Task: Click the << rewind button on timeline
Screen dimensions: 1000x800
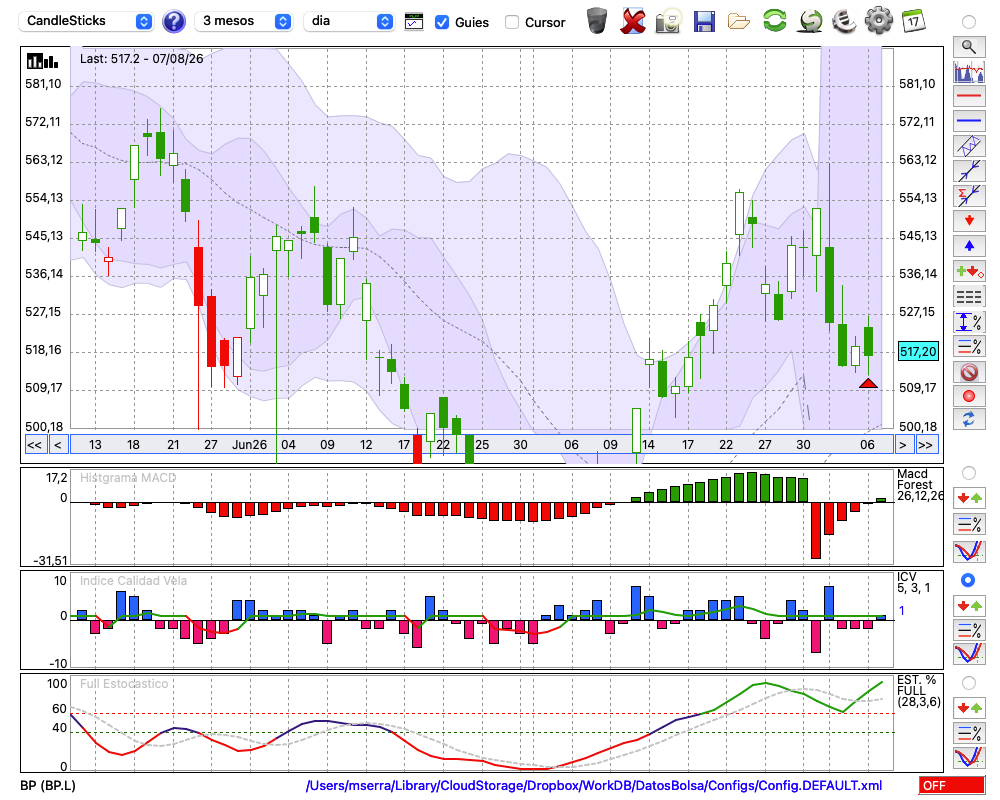Action: (x=34, y=445)
